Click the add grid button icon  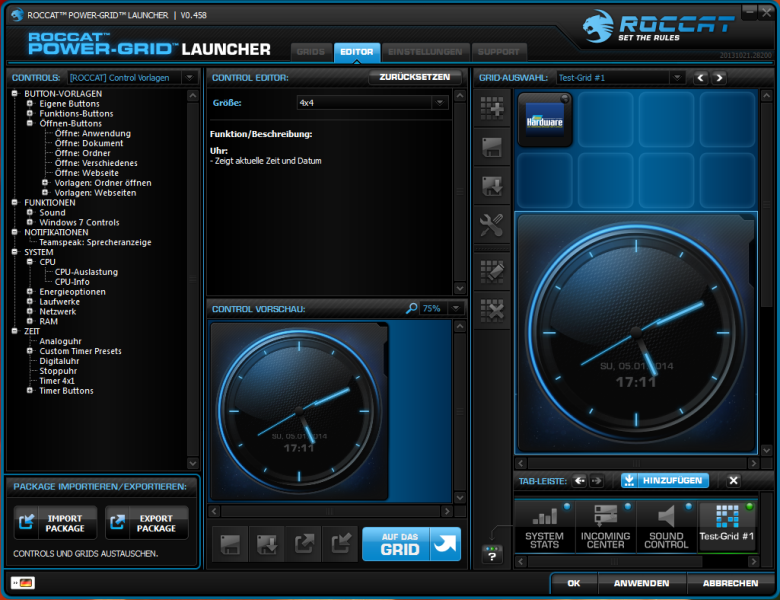[x=492, y=108]
